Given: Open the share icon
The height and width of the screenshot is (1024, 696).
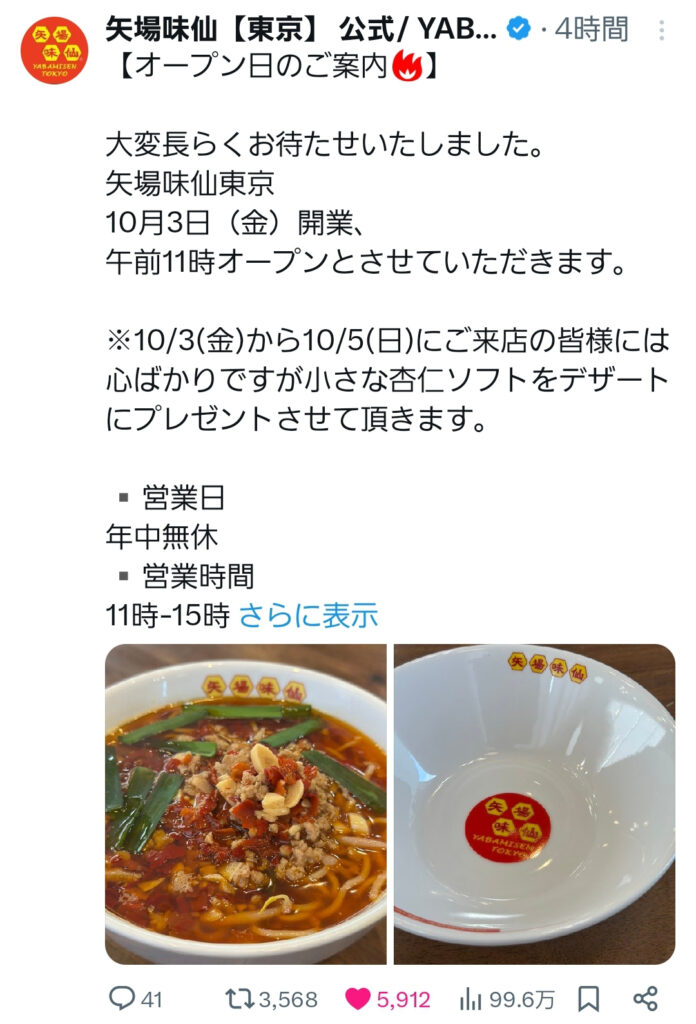Looking at the screenshot, I should tap(645, 999).
